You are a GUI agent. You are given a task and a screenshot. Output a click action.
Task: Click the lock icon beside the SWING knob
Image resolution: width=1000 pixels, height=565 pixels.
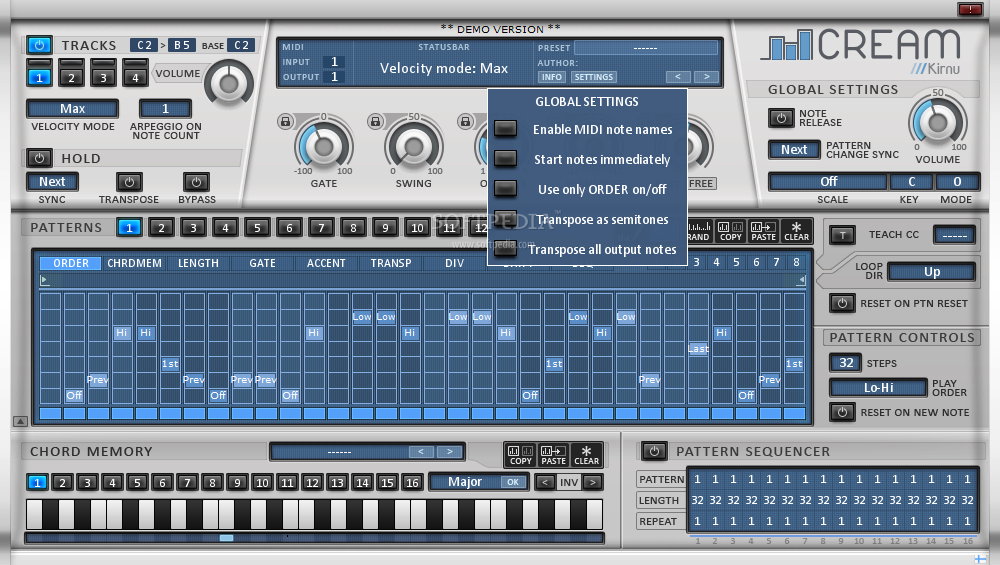pyautogui.click(x=376, y=121)
